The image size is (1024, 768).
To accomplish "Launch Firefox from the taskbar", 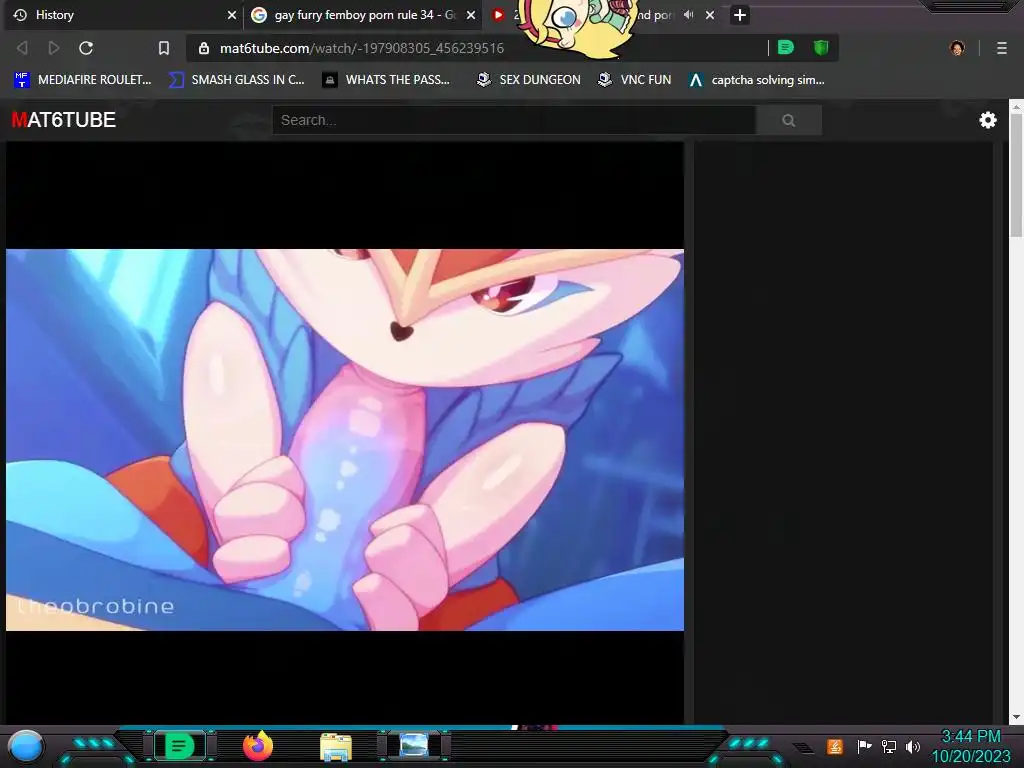I will point(258,746).
